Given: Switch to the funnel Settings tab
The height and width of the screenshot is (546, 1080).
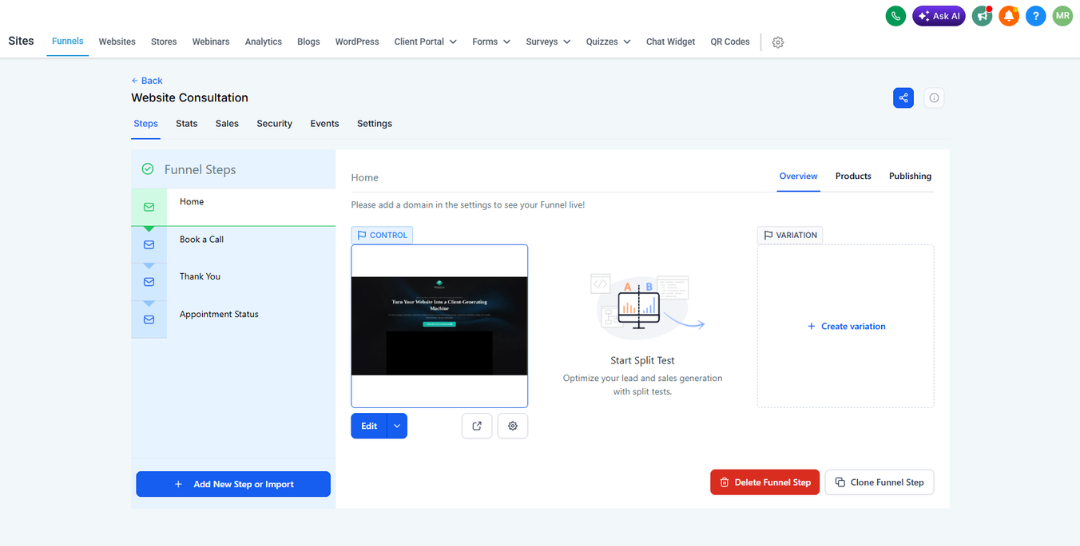Looking at the screenshot, I should [374, 124].
